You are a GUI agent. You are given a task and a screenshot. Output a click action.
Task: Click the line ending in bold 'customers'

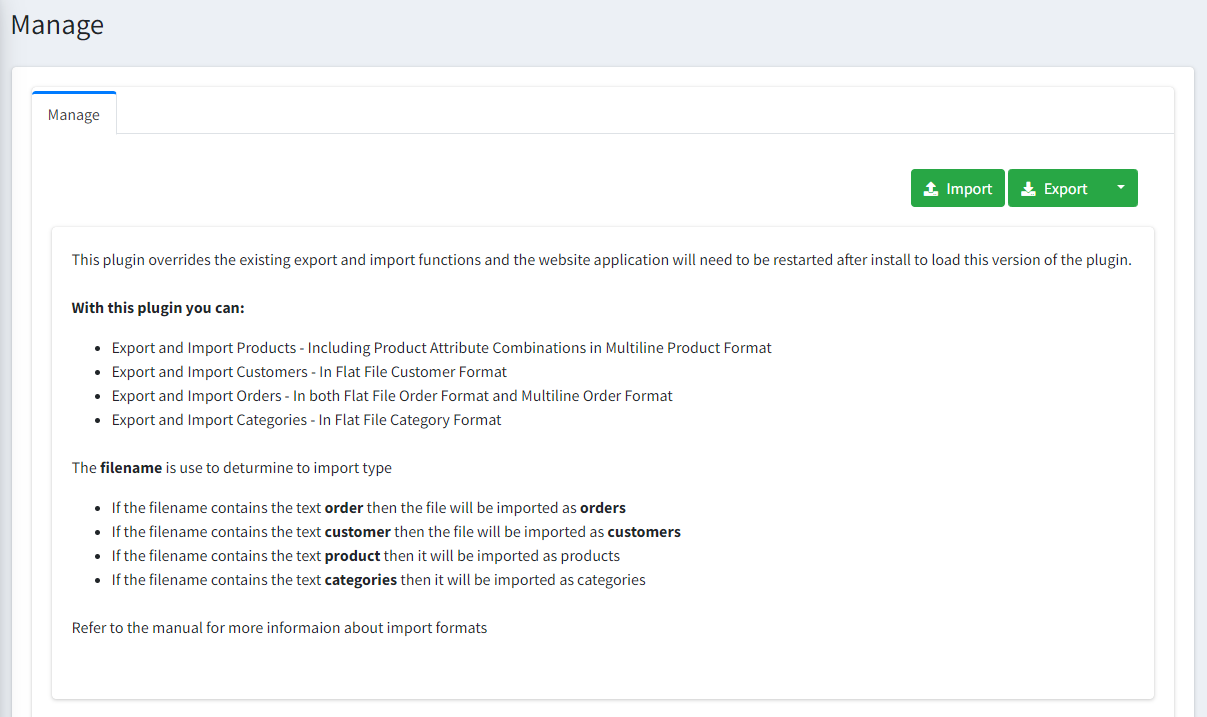(396, 532)
